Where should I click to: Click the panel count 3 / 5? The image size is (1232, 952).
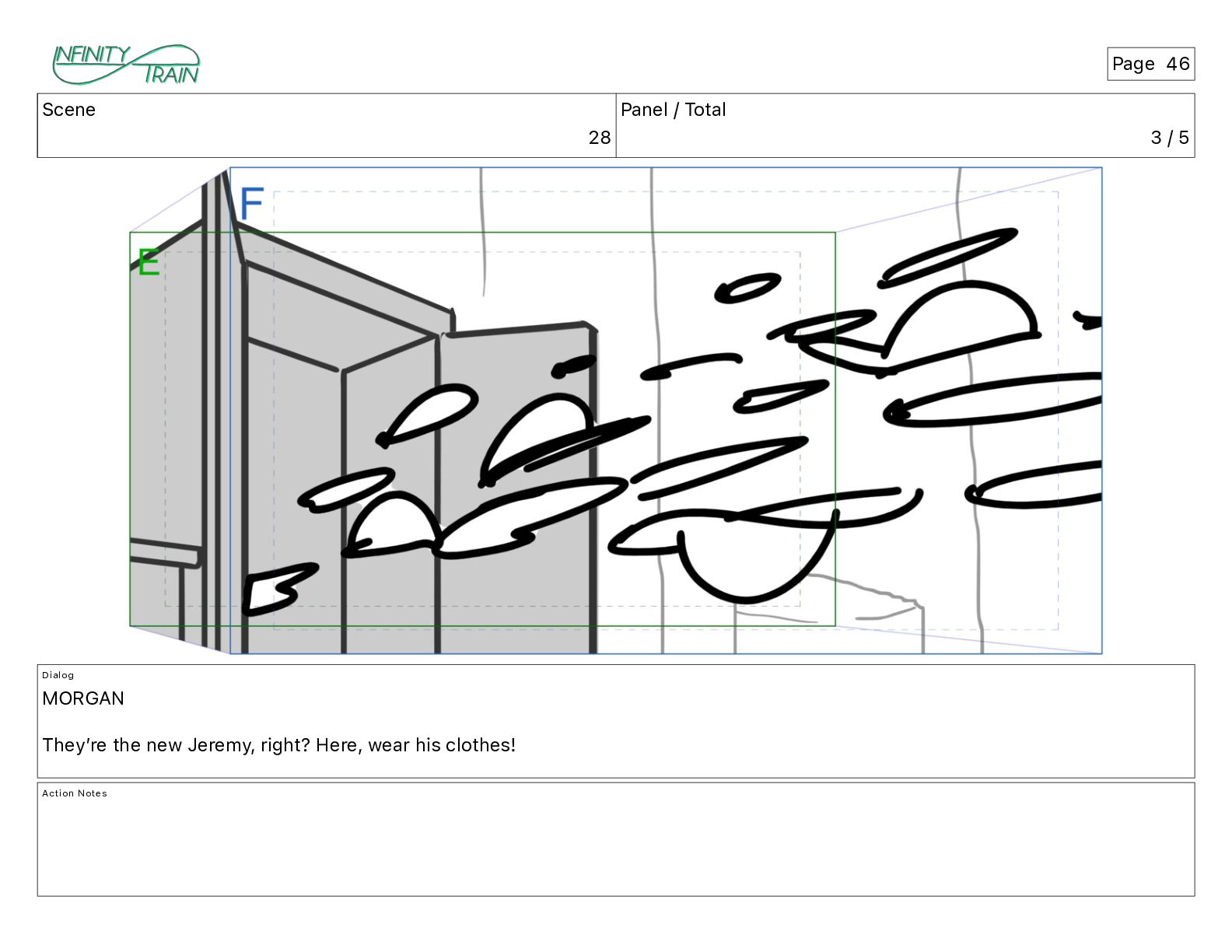[1170, 138]
